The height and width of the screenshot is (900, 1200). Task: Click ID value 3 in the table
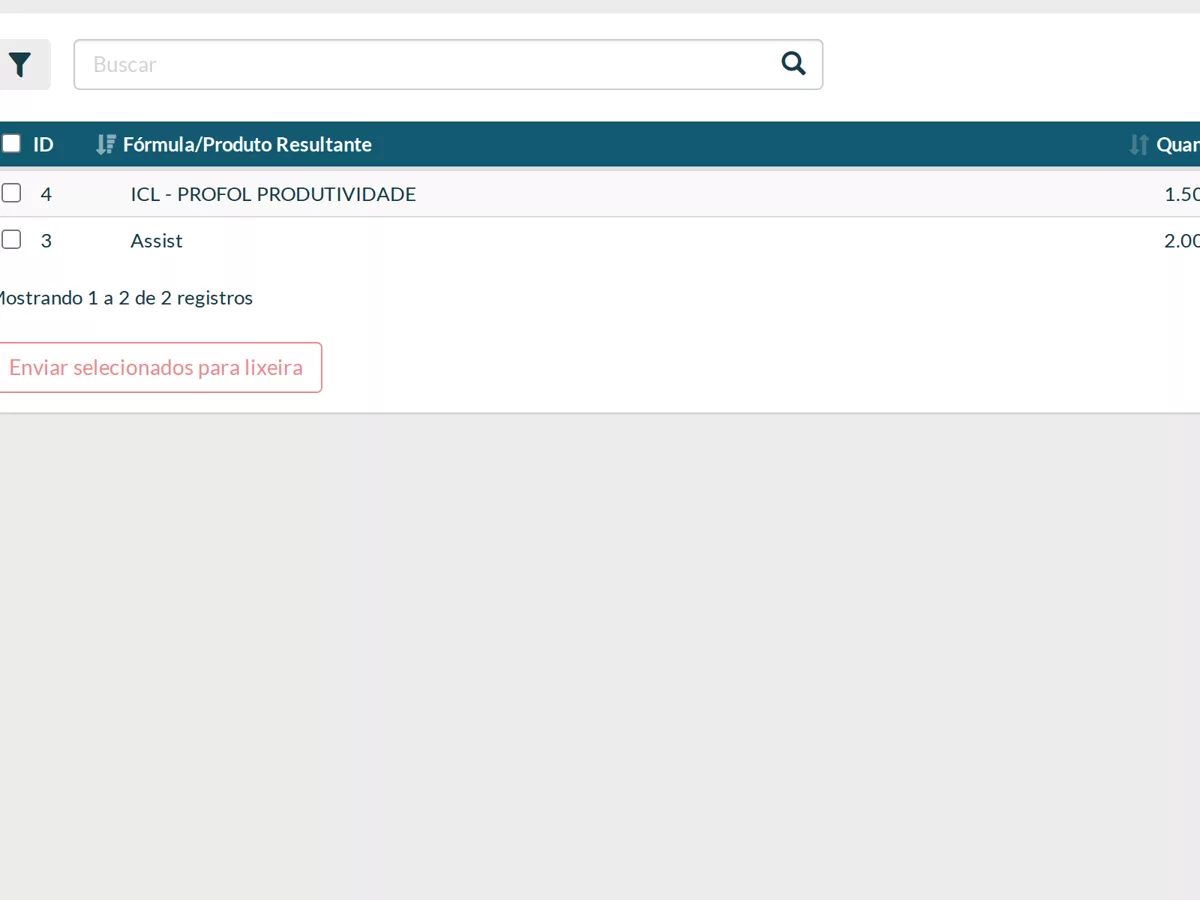46,241
